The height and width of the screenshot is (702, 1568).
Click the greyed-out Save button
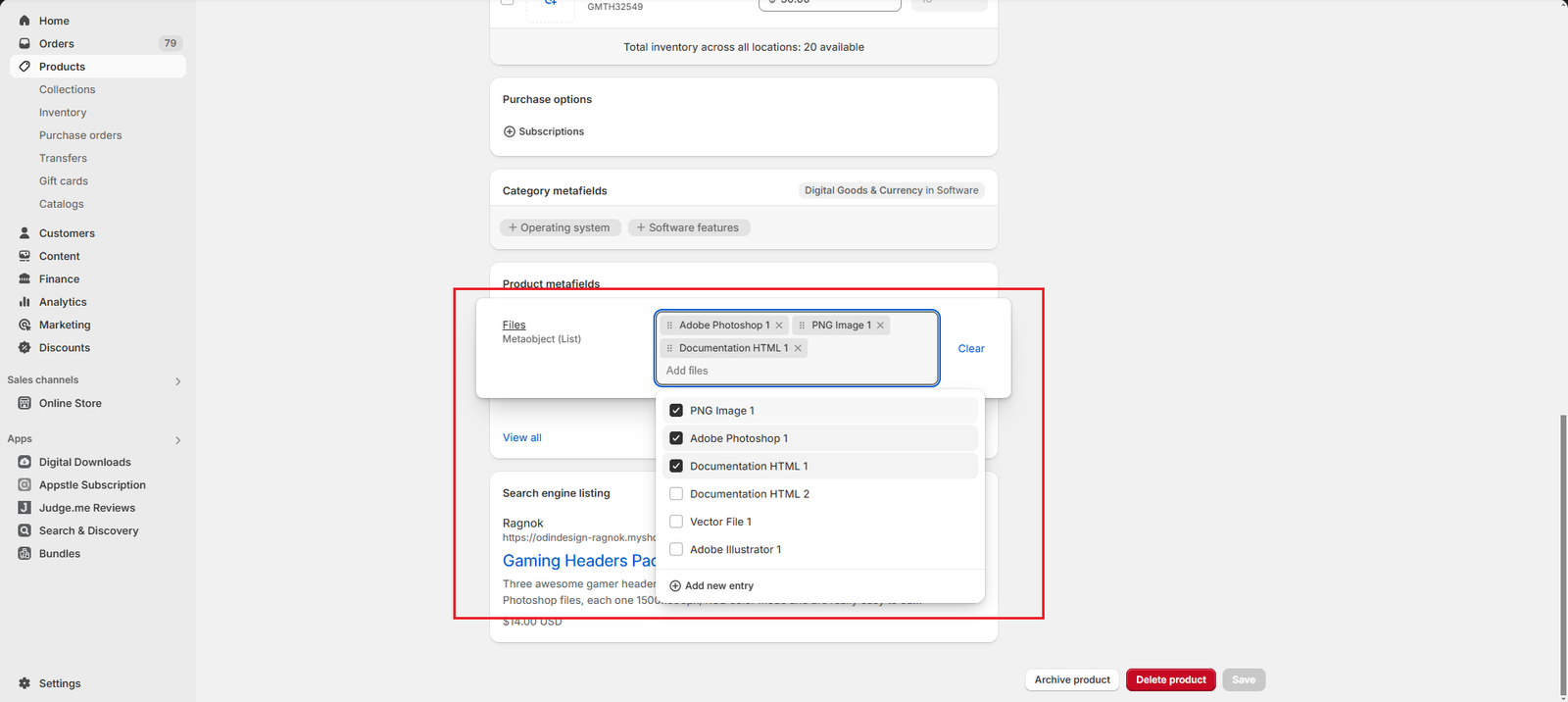1244,679
